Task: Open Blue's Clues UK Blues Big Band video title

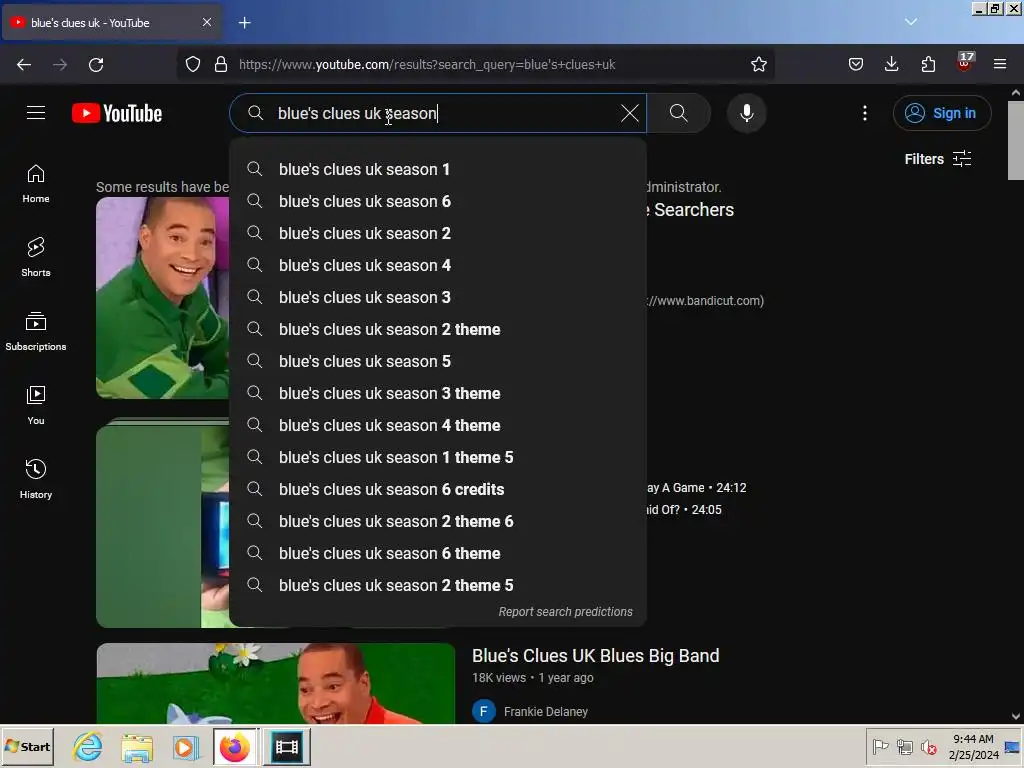Action: coord(596,656)
